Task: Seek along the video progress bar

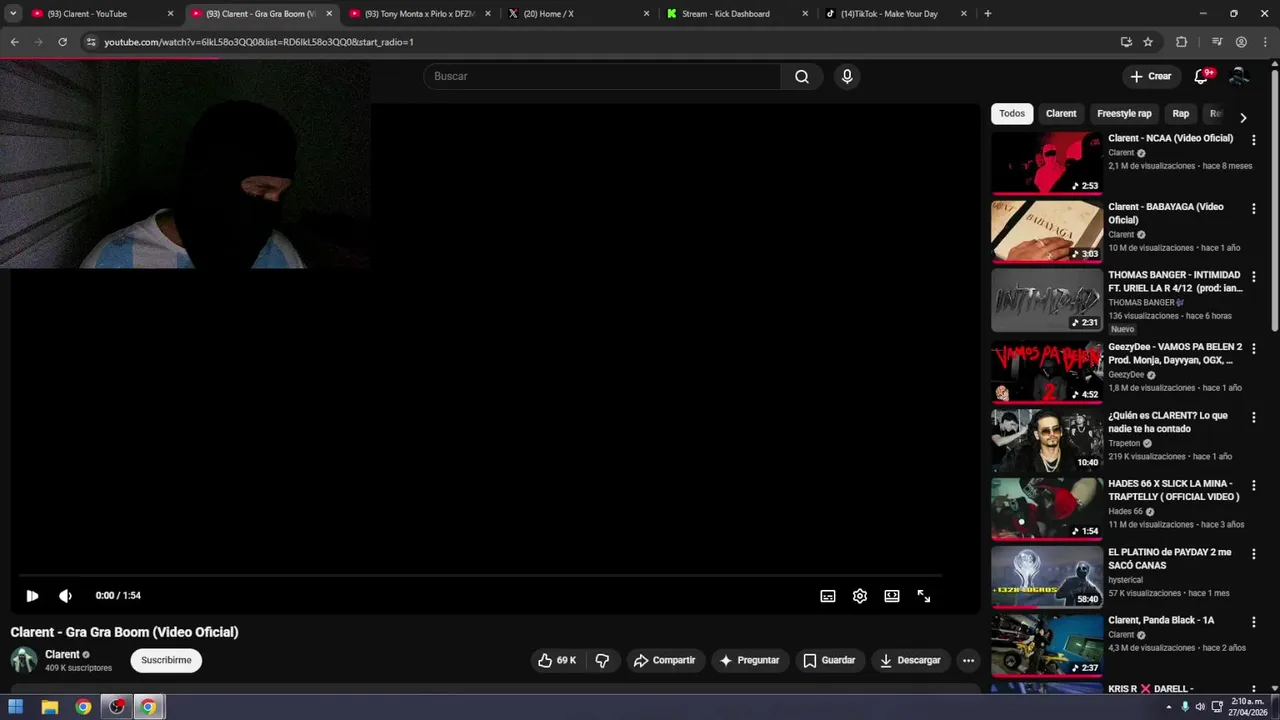Action: [x=480, y=576]
